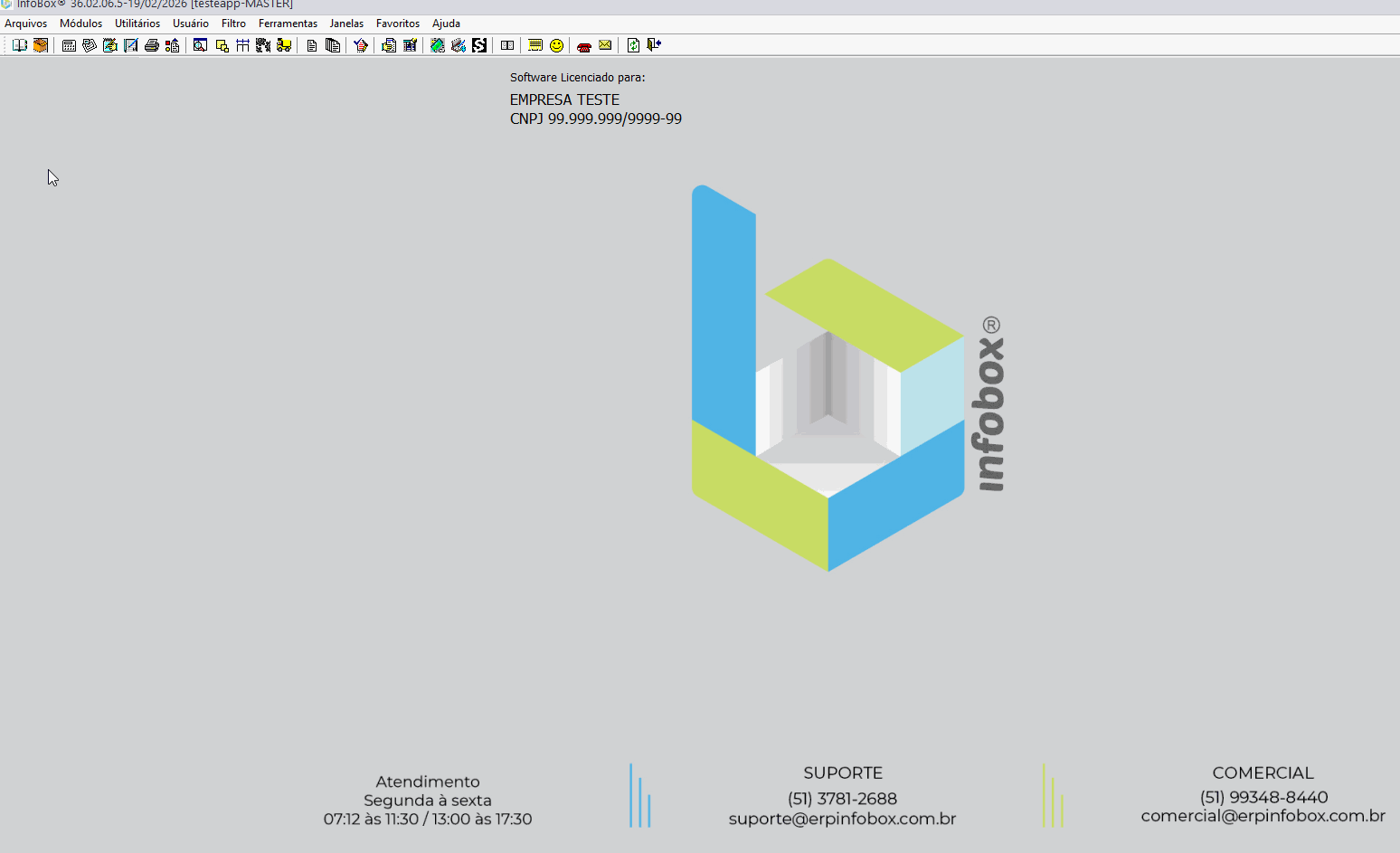
Task: Click the exit door icon
Action: pos(654,45)
